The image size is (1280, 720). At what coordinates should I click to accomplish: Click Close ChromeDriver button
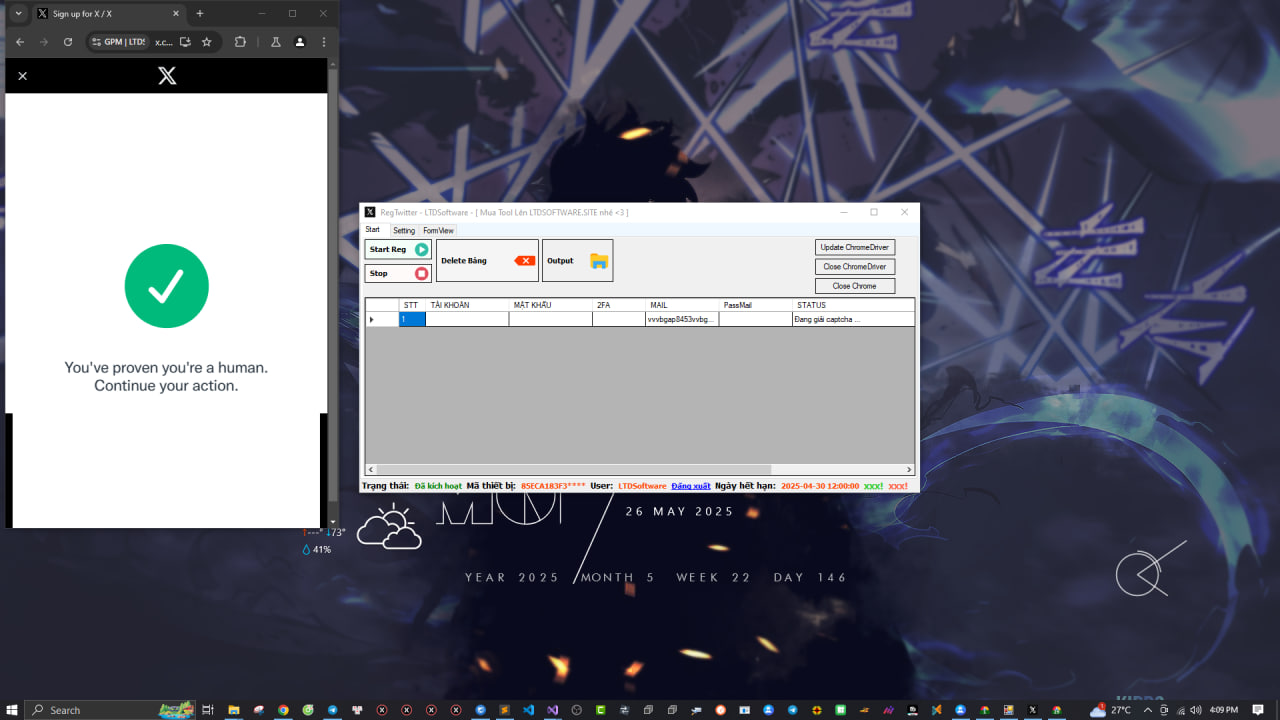[855, 266]
